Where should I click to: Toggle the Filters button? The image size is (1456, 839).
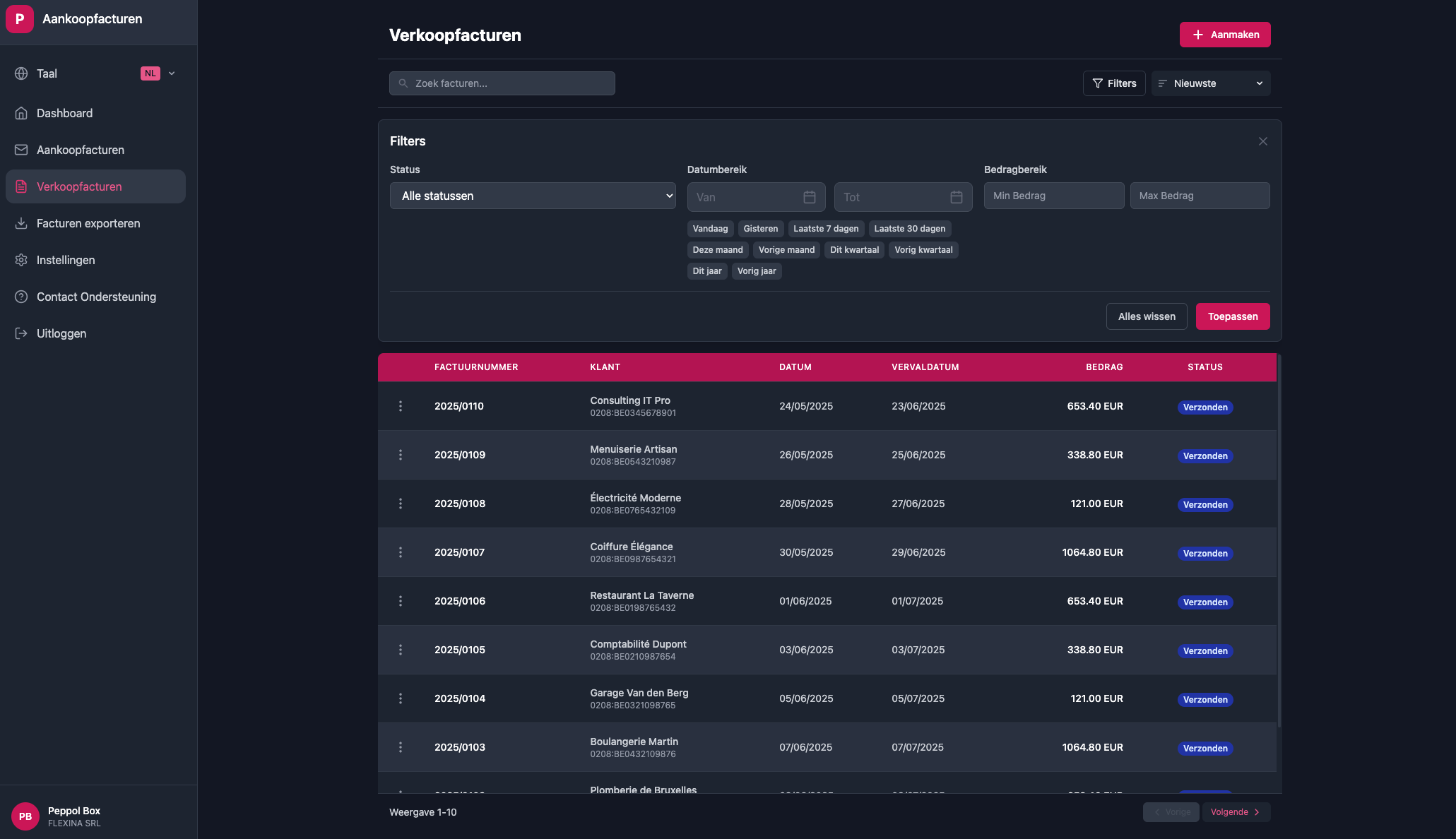click(1114, 83)
